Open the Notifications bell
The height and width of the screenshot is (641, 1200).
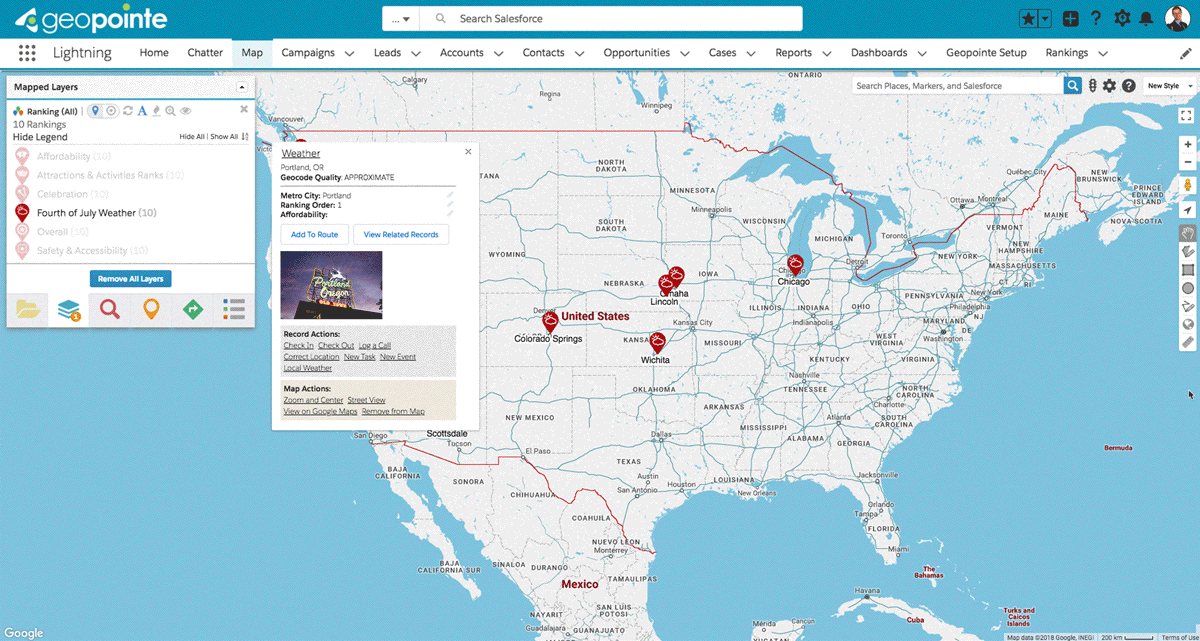[1147, 18]
